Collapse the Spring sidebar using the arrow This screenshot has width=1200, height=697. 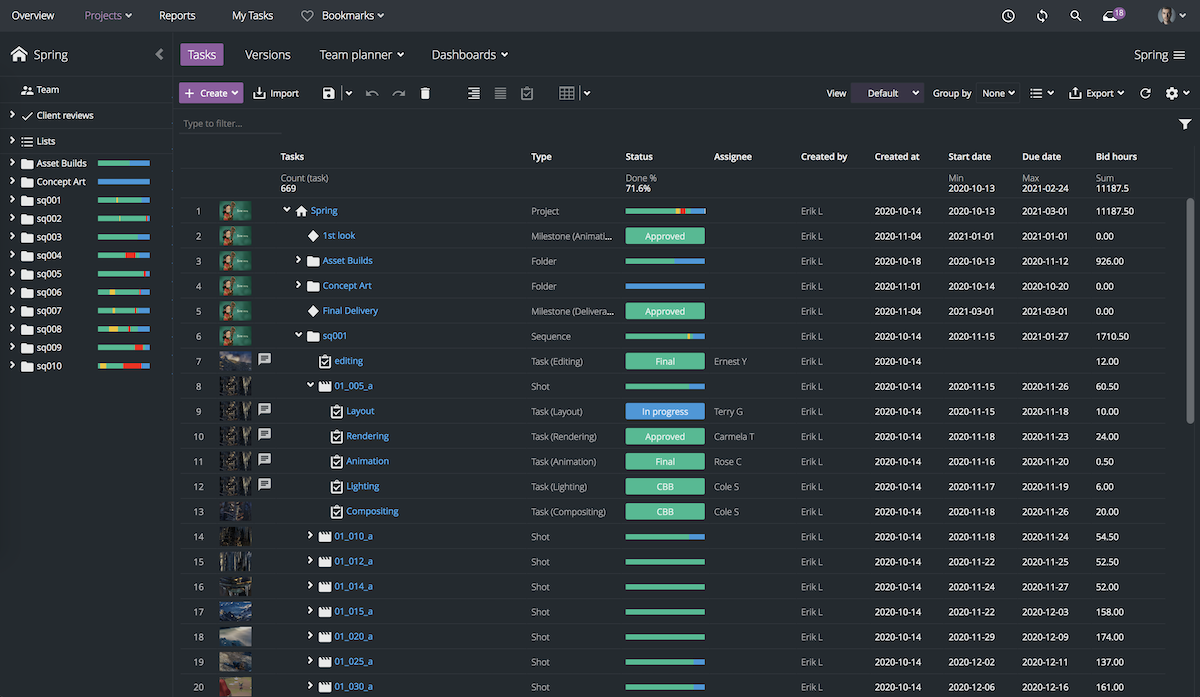[159, 55]
